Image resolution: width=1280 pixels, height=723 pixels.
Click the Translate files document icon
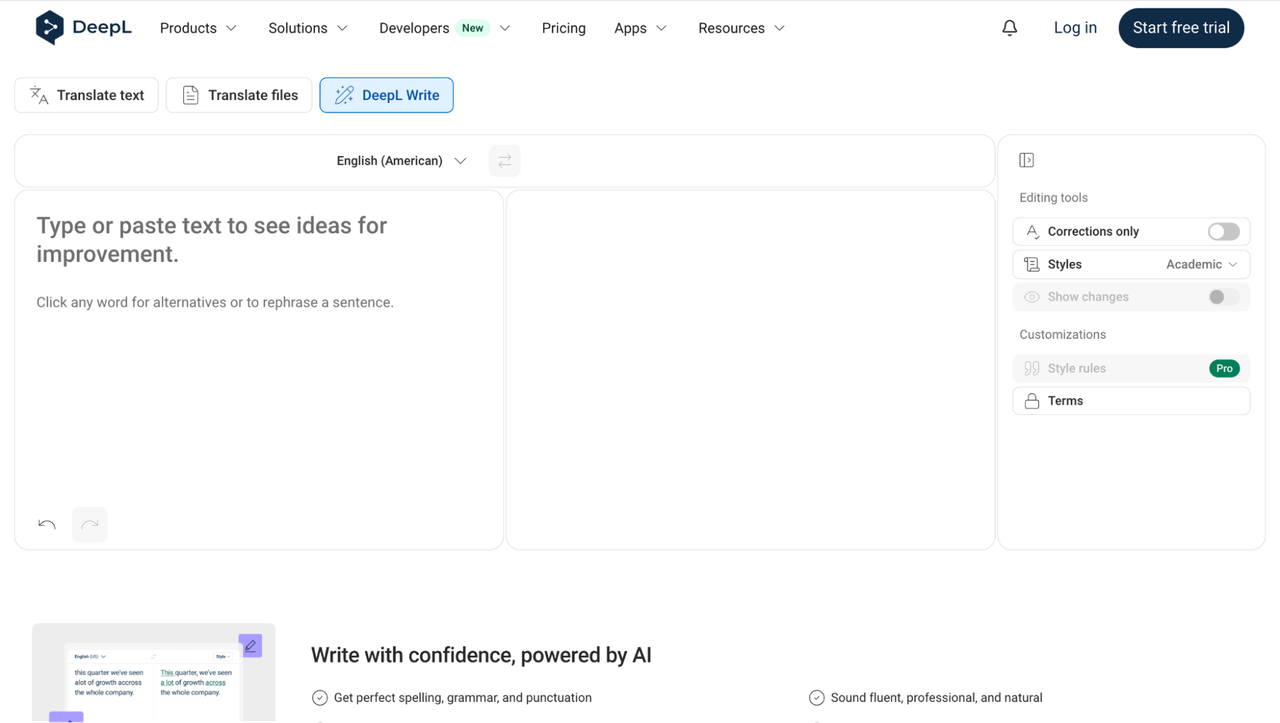(190, 95)
